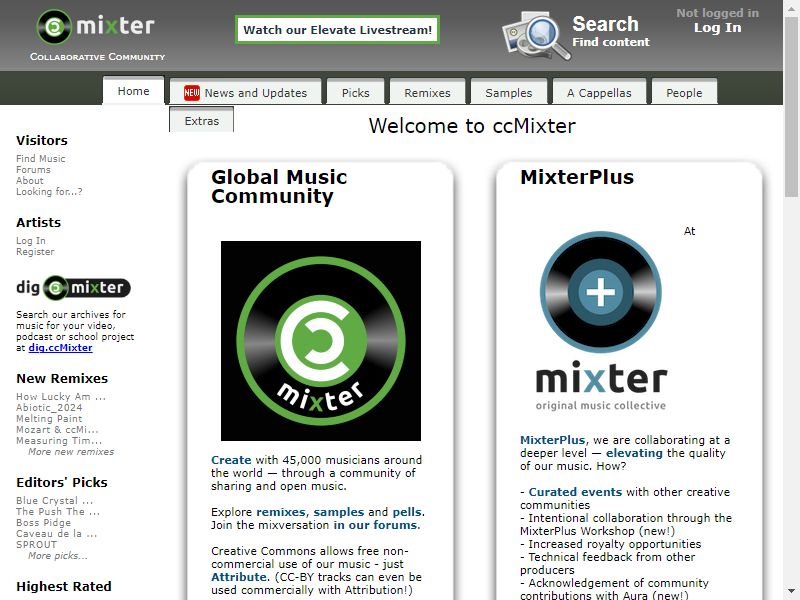Open the Mozart & ccMi... remix

pyautogui.click(x=57, y=430)
